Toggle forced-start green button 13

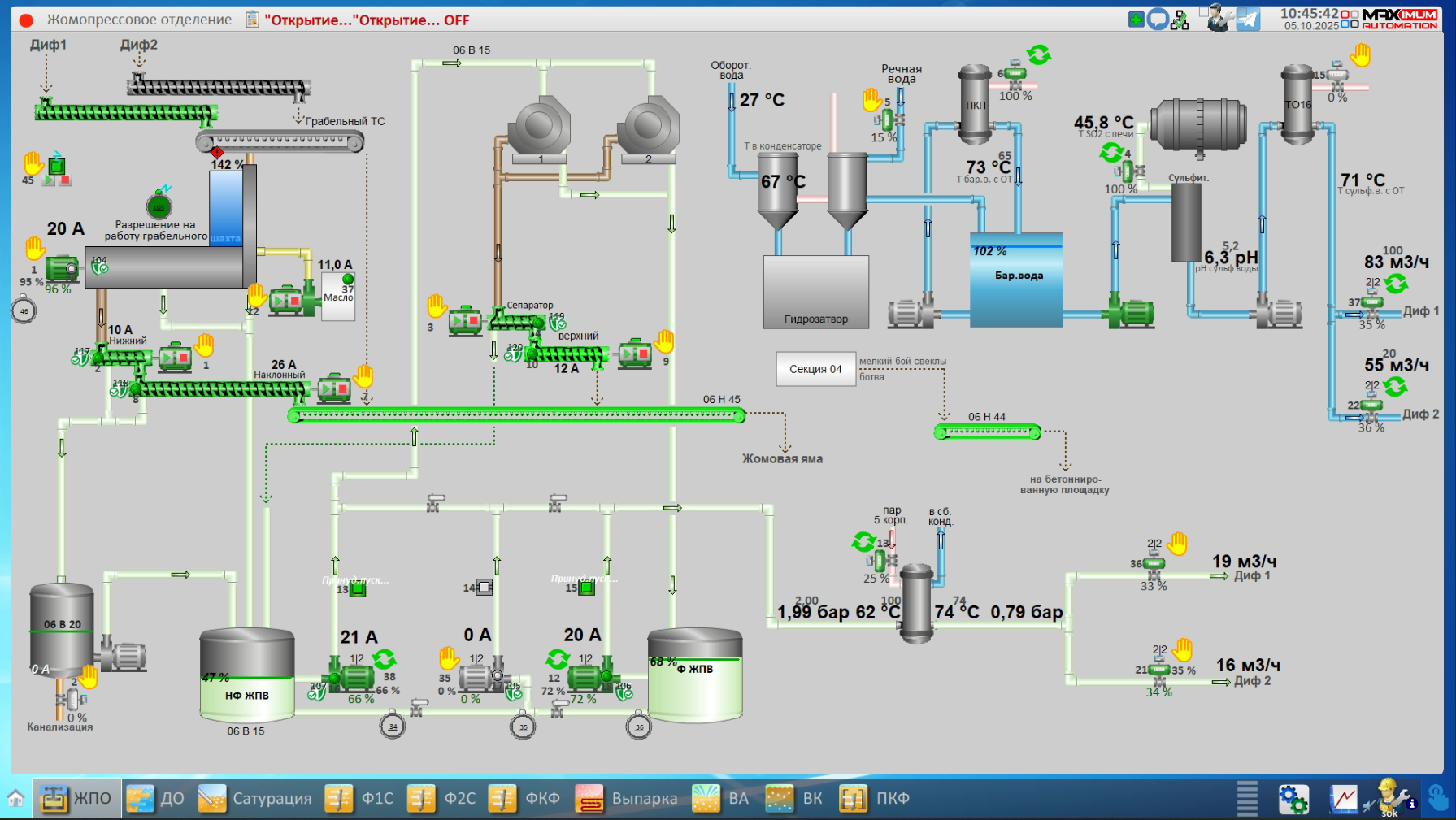pos(357,589)
